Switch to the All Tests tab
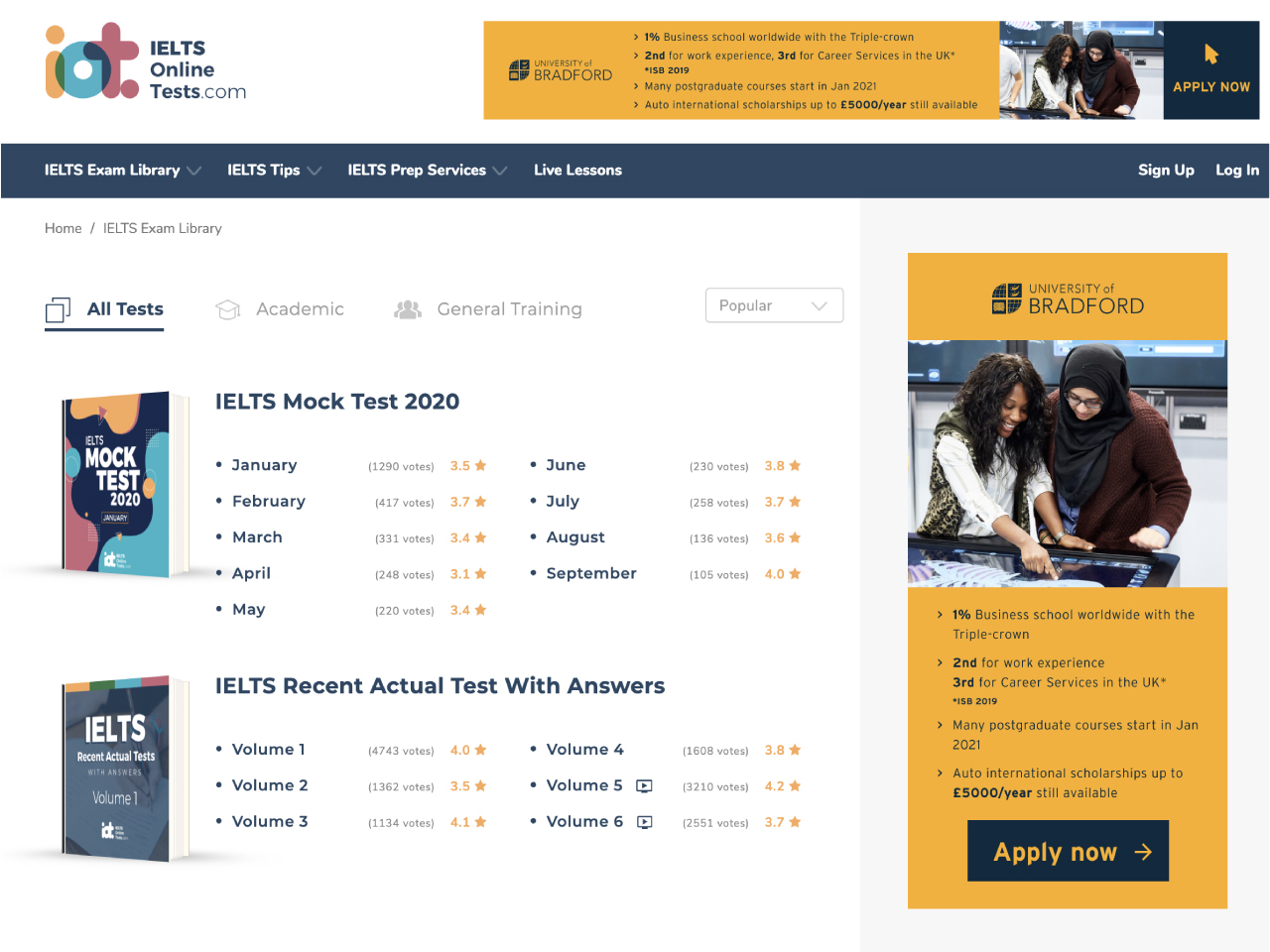The width and height of the screenshot is (1270, 952). [x=104, y=310]
